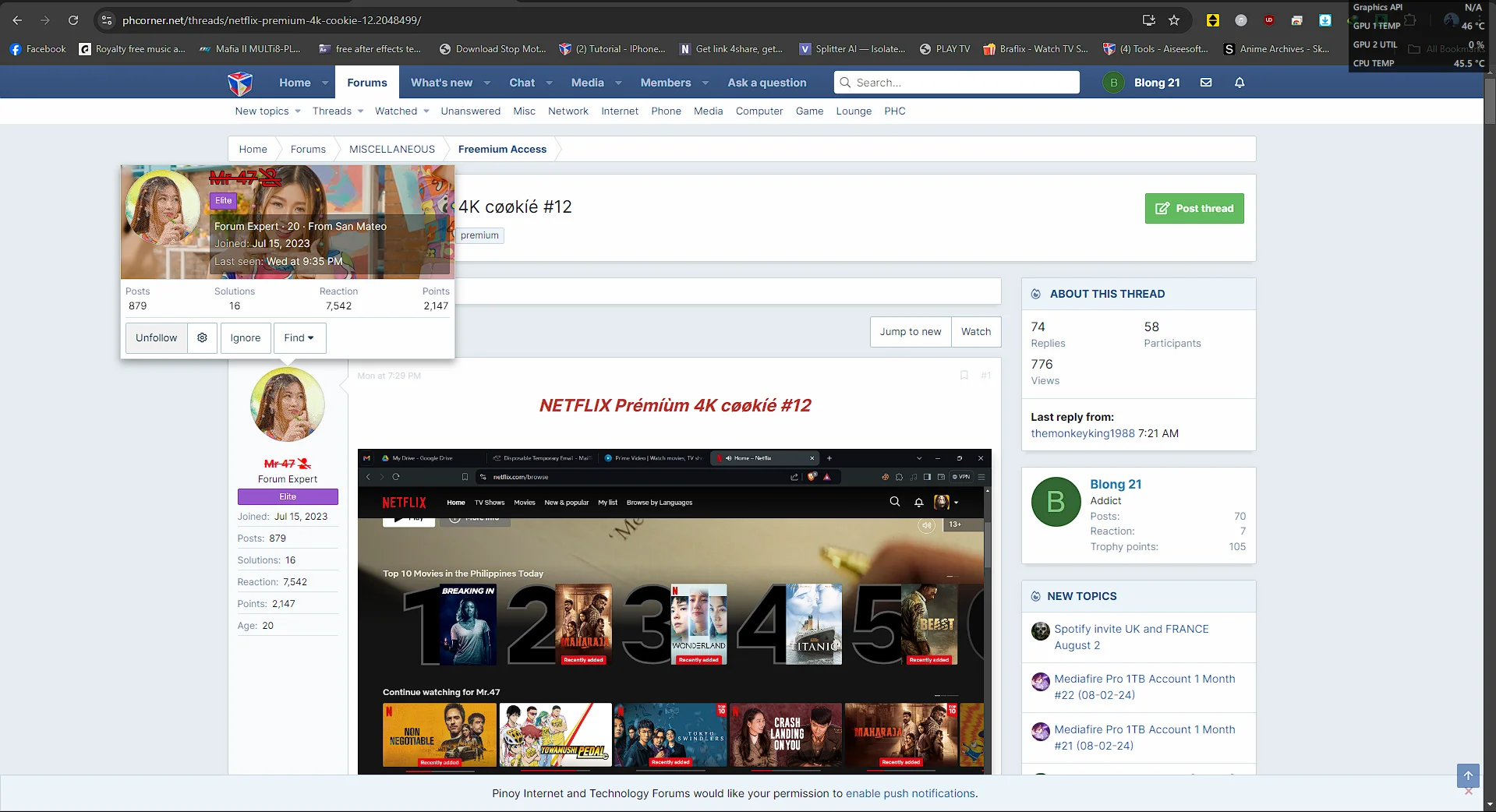1496x812 pixels.
Task: Expand the New topics dropdown arrow
Action: click(x=298, y=111)
